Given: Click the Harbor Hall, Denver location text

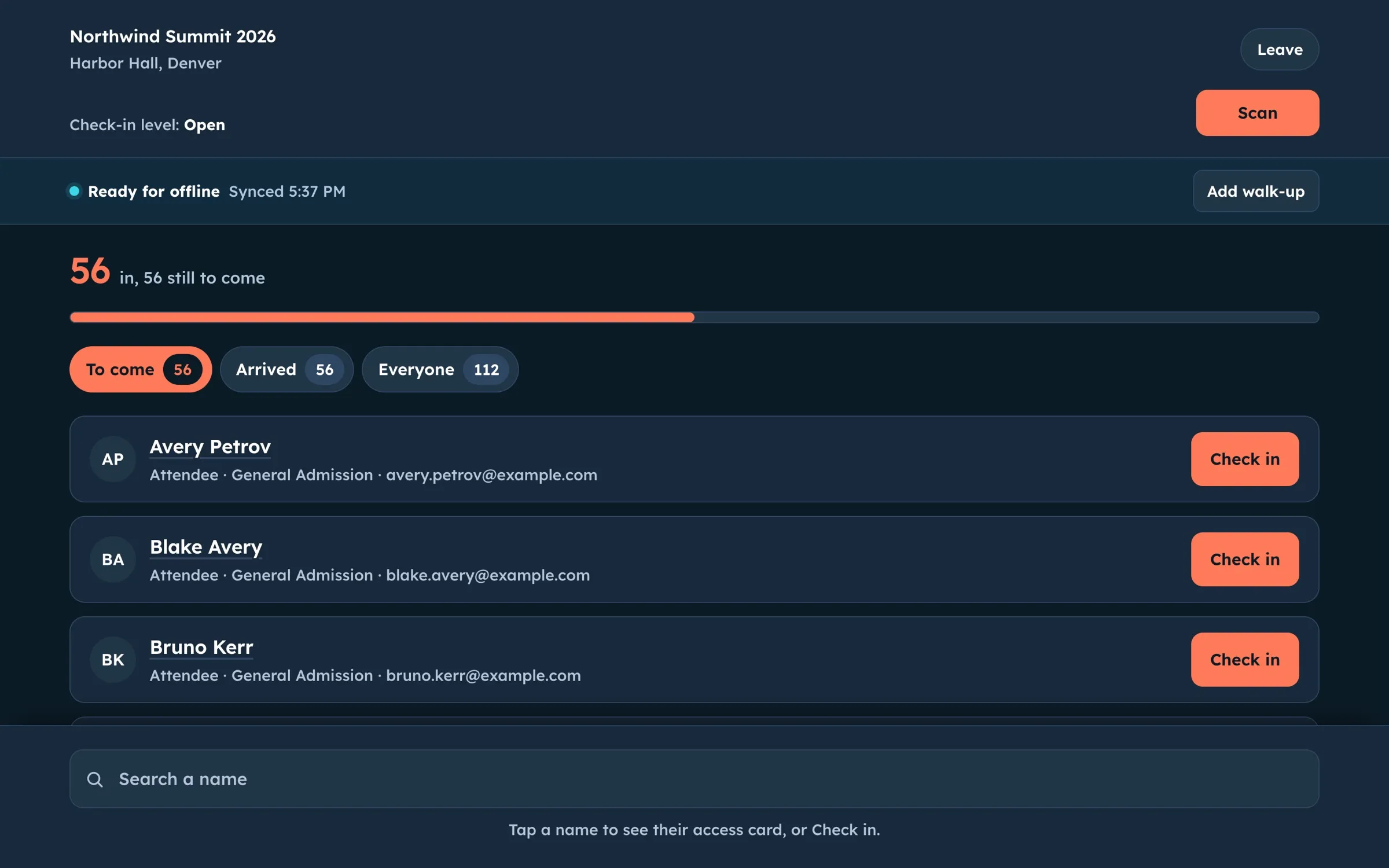Looking at the screenshot, I should tap(146, 63).
